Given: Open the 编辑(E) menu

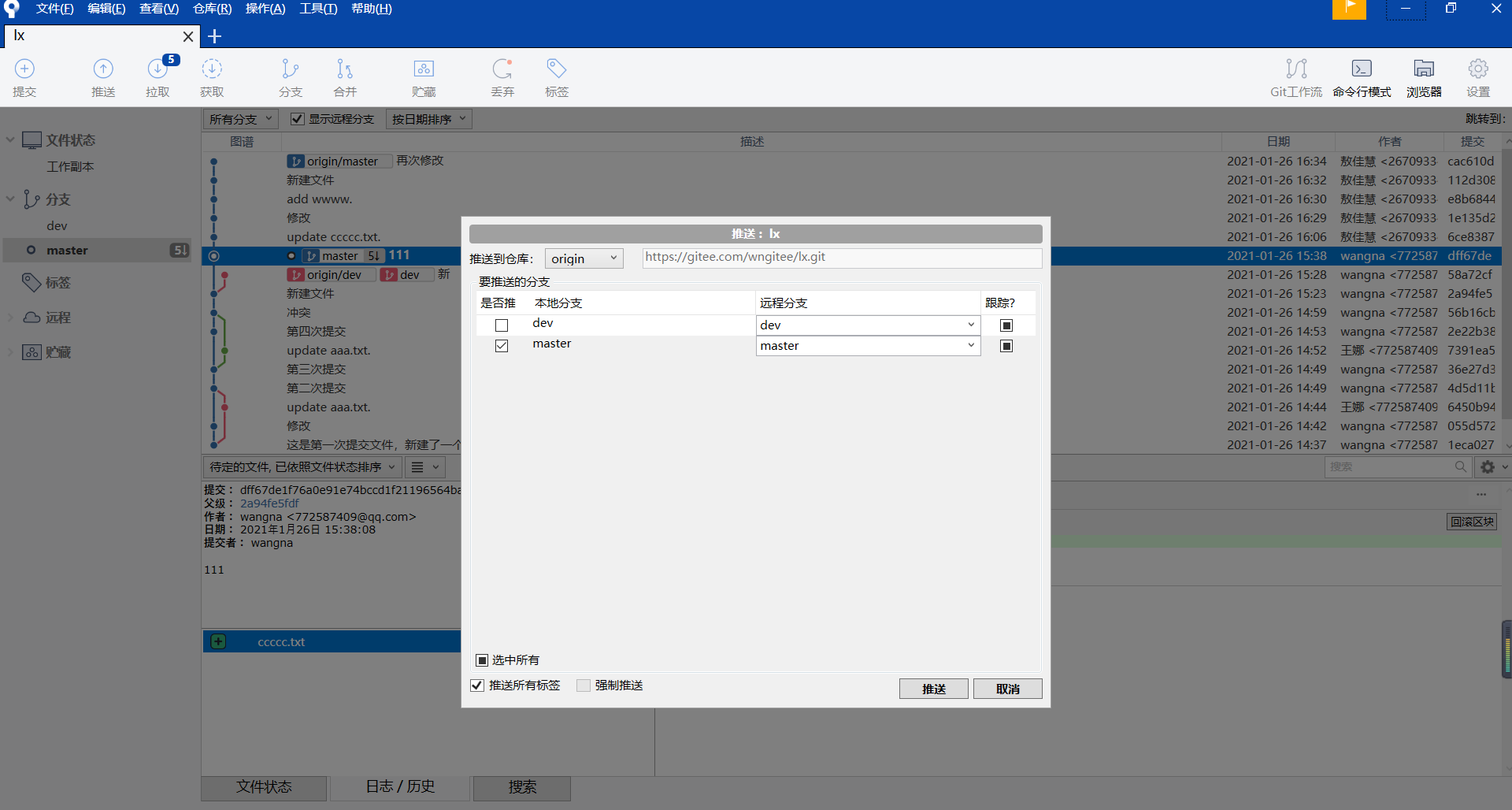Looking at the screenshot, I should point(106,9).
